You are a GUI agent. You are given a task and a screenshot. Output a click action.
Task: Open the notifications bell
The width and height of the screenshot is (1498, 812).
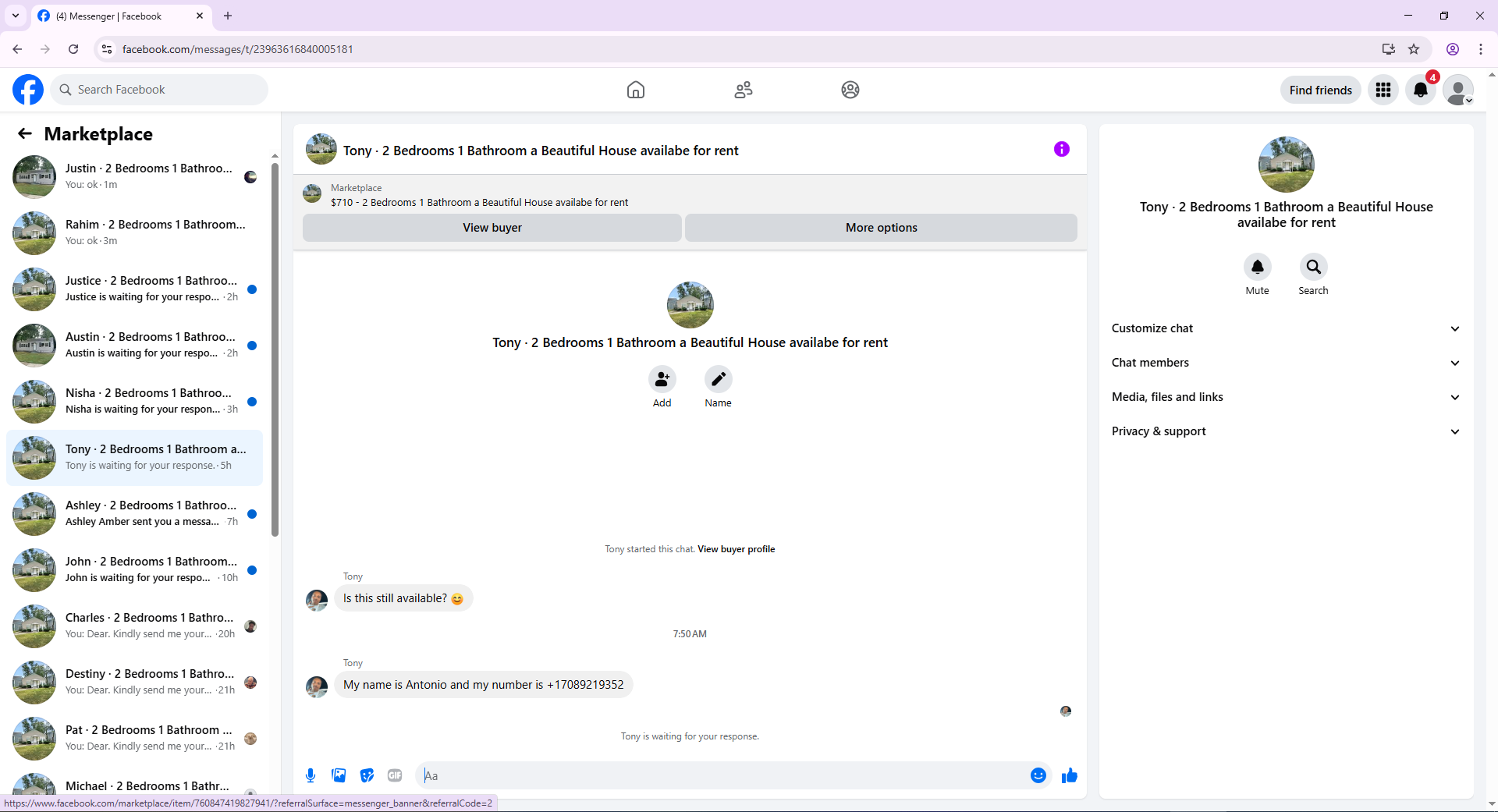[1421, 90]
